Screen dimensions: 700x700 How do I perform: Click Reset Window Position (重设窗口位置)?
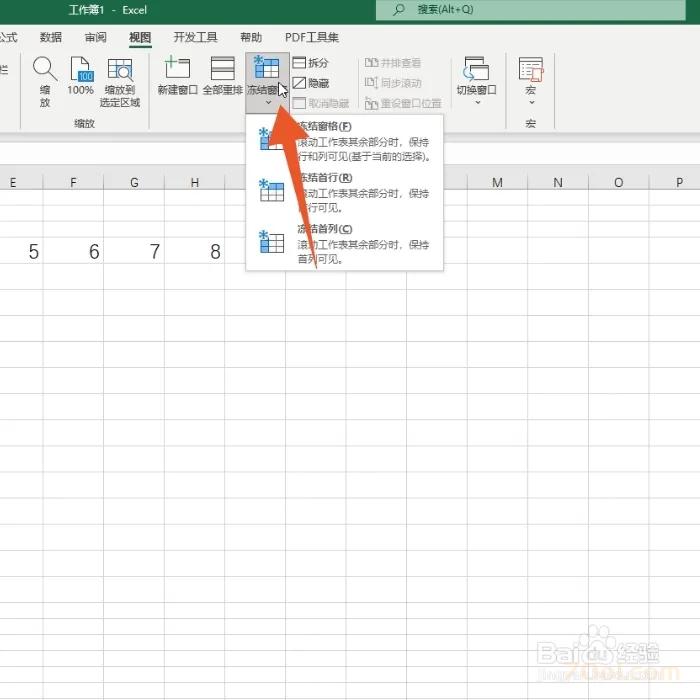click(403, 104)
